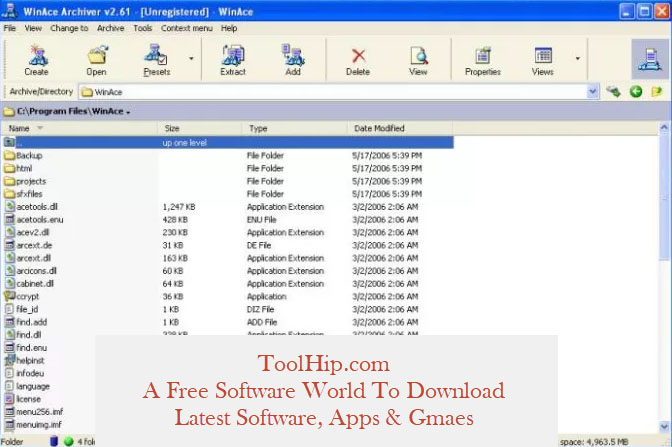
Task: Open the Context menu menu
Action: tap(186, 28)
